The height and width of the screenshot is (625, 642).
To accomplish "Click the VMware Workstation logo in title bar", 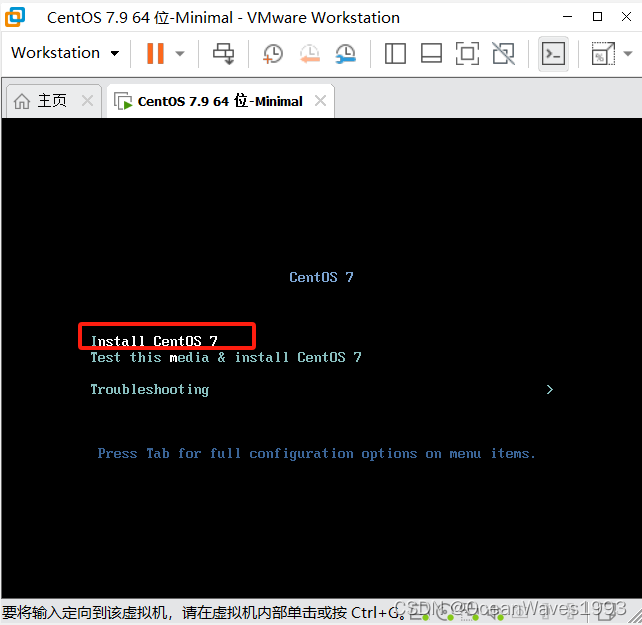I will pyautogui.click(x=15, y=17).
